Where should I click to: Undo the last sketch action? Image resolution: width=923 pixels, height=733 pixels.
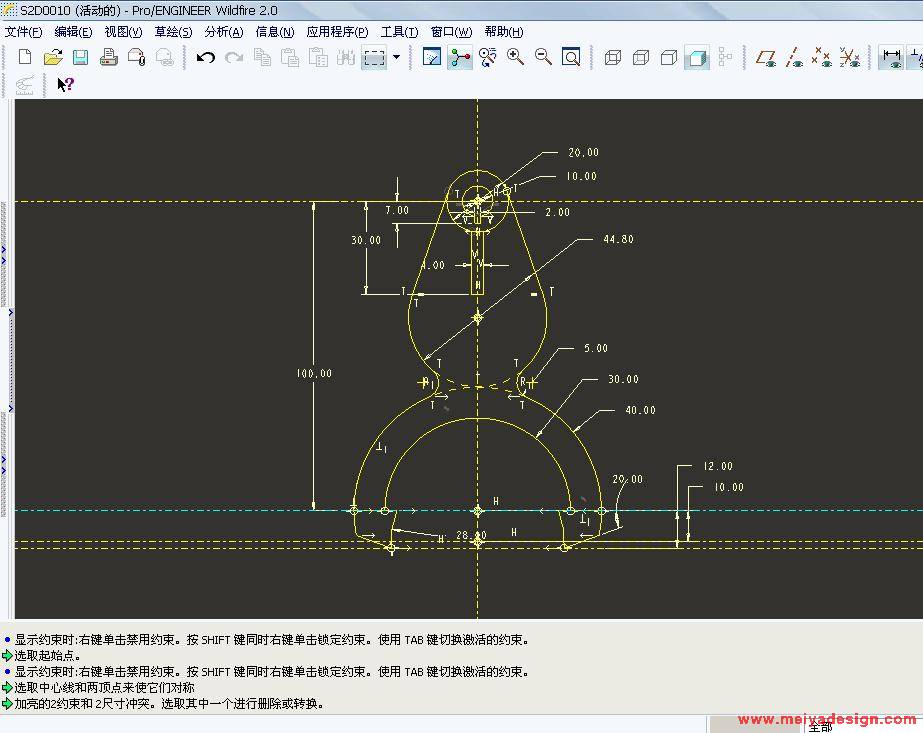(x=206, y=58)
